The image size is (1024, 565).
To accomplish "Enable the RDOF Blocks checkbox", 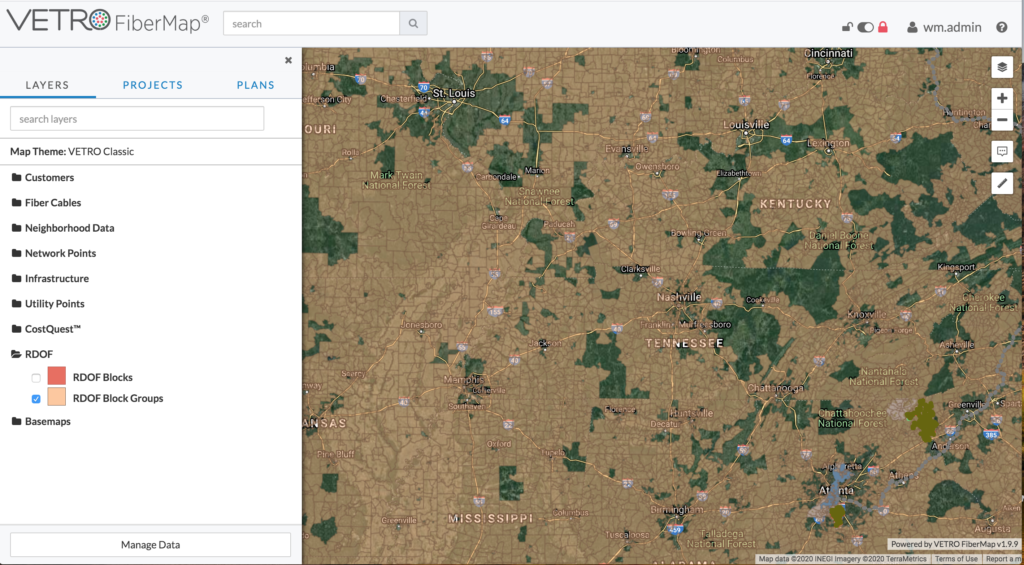I will tap(36, 378).
